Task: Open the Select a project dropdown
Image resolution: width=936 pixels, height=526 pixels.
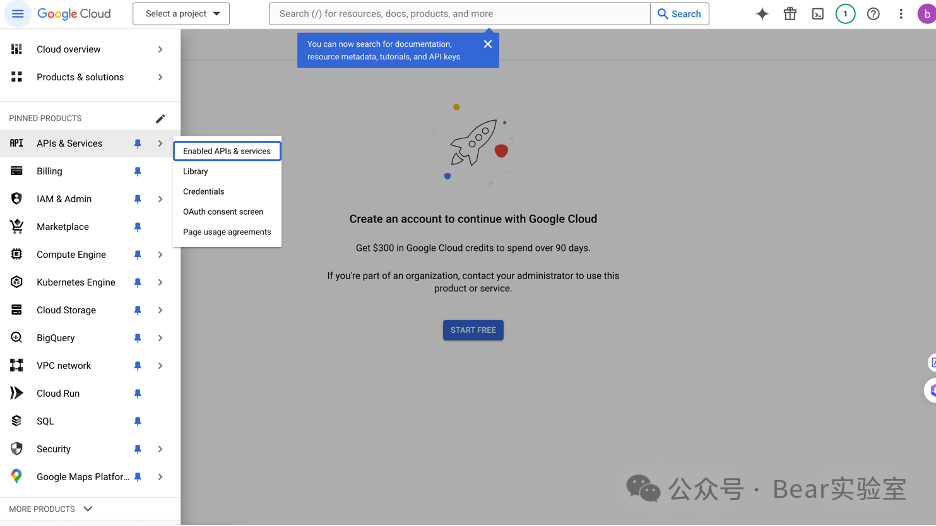Action: (x=181, y=14)
